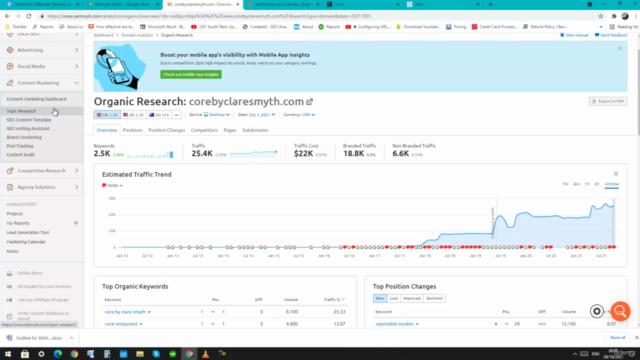Open Microsoft Edge from the taskbar
Image resolution: width=640 pixels, height=360 pixels.
pos(58,354)
